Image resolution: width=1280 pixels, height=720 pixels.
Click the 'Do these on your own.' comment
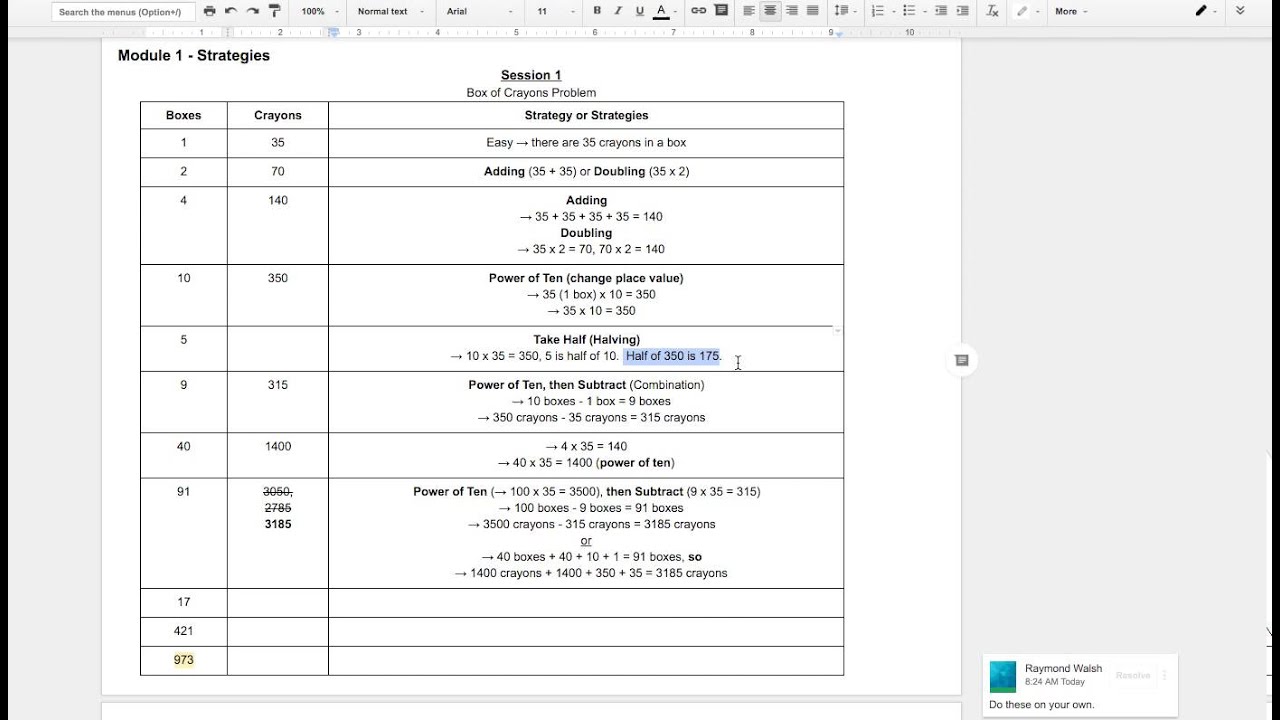point(1042,704)
